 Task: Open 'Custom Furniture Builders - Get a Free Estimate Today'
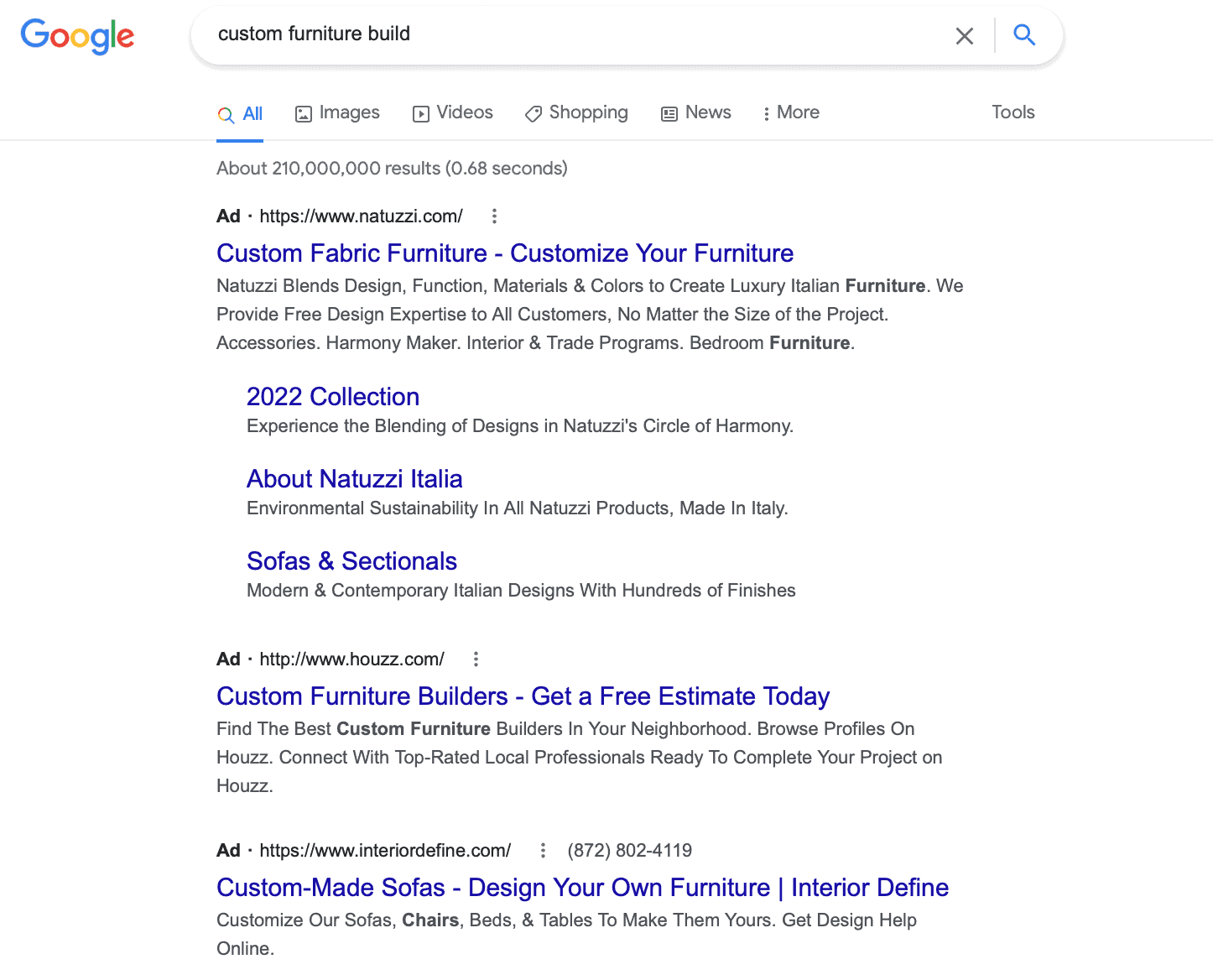(523, 696)
